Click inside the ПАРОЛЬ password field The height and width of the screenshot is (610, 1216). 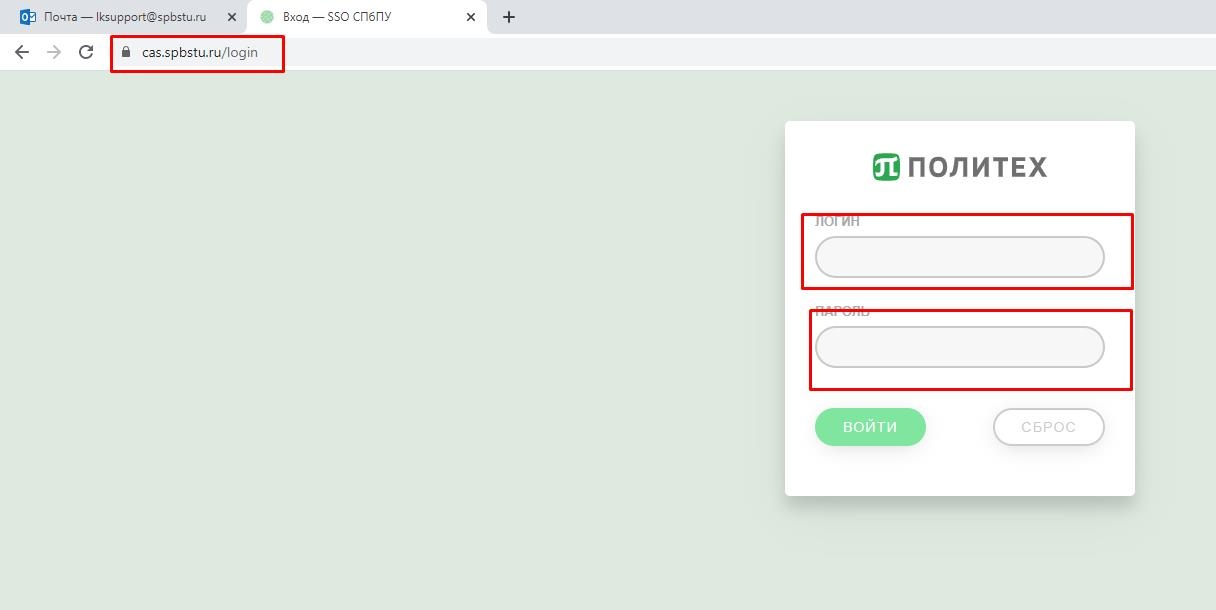(x=959, y=347)
